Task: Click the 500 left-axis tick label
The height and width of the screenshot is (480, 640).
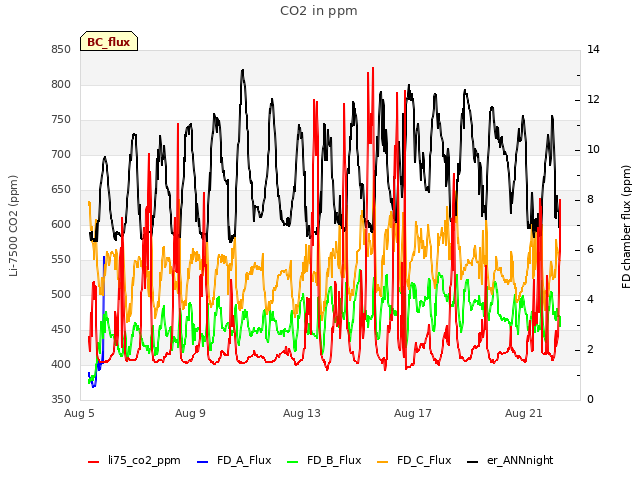Action: [61, 295]
